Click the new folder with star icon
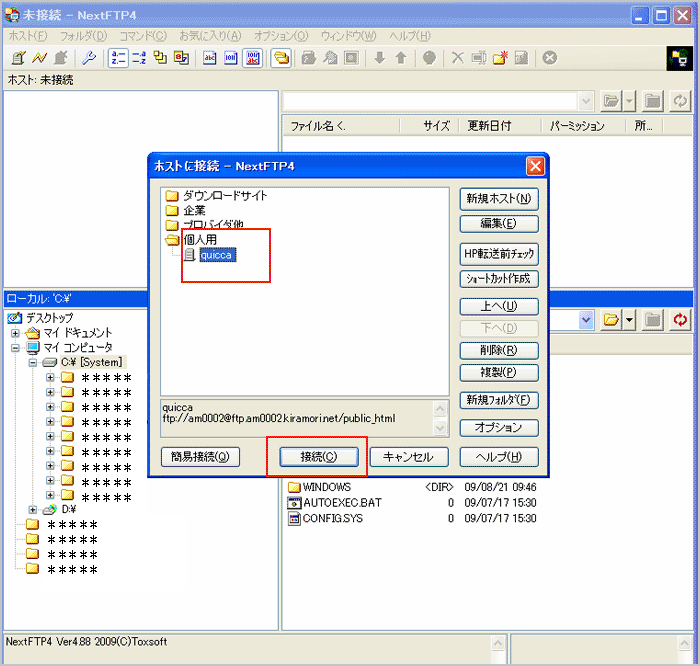The height and width of the screenshot is (666, 700). click(500, 58)
